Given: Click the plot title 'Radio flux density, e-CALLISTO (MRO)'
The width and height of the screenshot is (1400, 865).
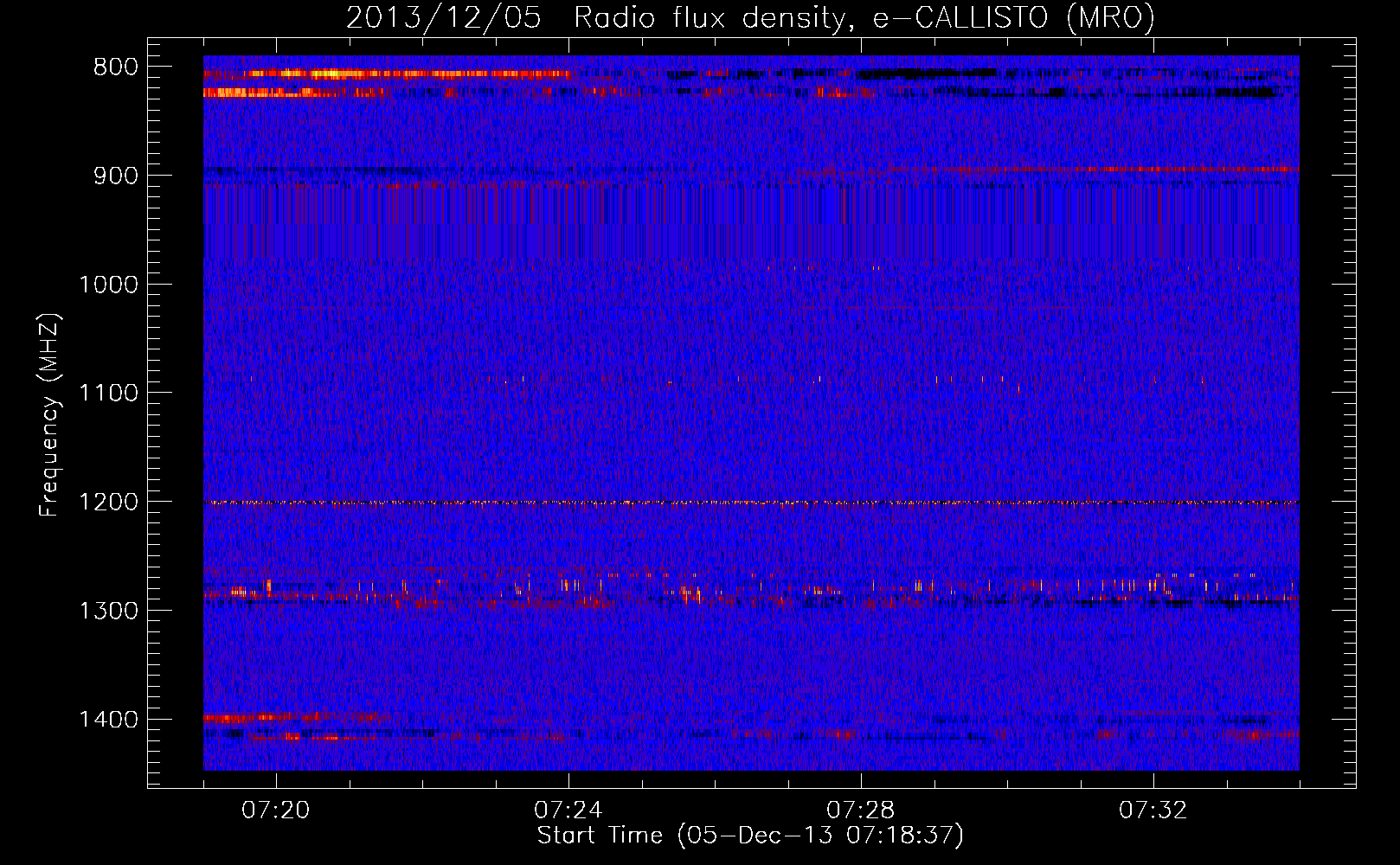Looking at the screenshot, I should 864,17.
